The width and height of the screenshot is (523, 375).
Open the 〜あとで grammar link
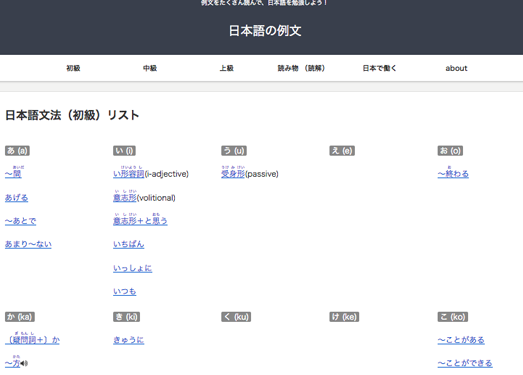[x=20, y=221]
